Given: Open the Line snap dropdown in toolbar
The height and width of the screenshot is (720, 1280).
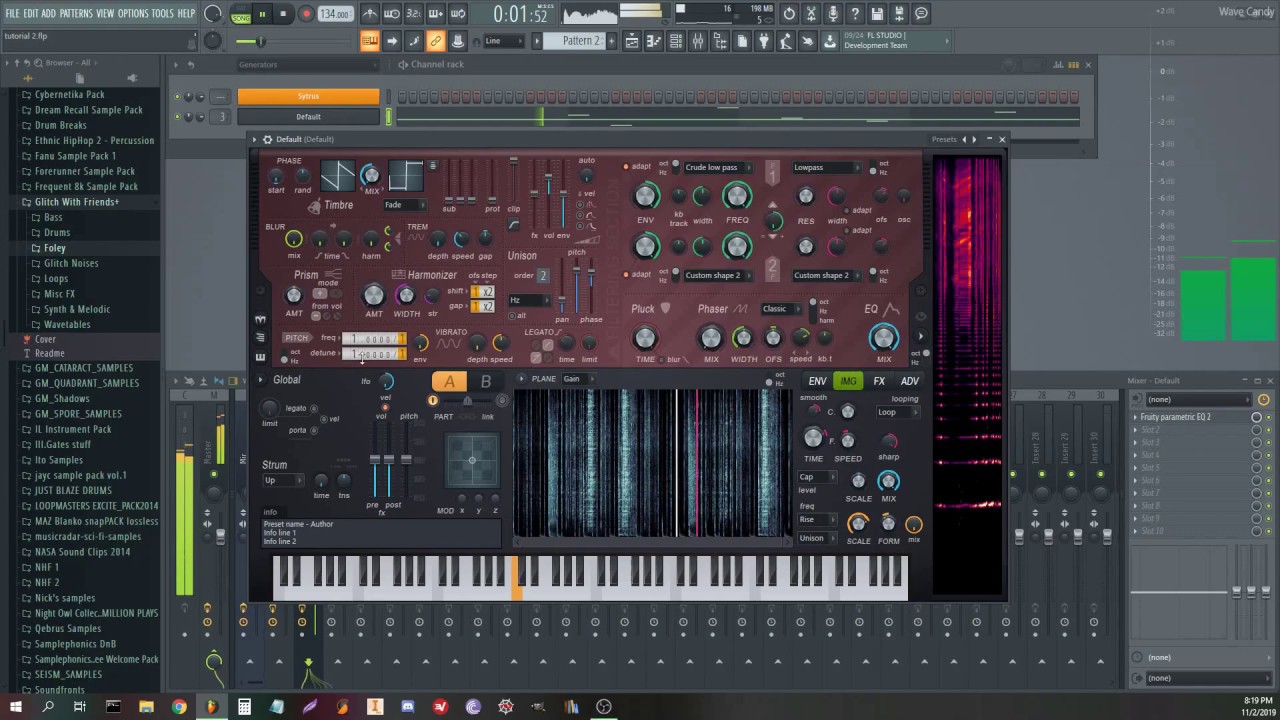Looking at the screenshot, I should click(x=503, y=41).
